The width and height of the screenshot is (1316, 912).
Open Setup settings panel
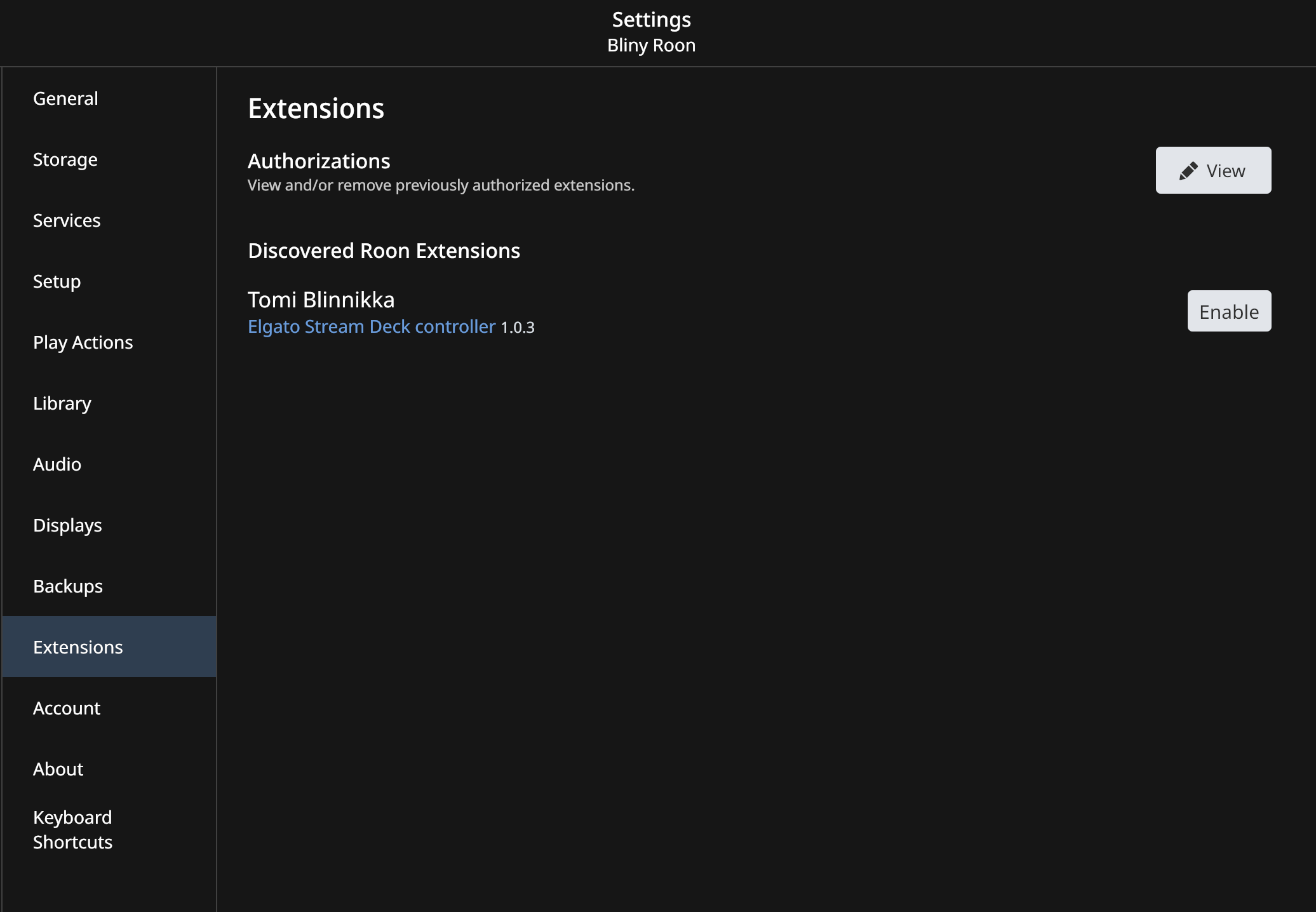(x=56, y=280)
